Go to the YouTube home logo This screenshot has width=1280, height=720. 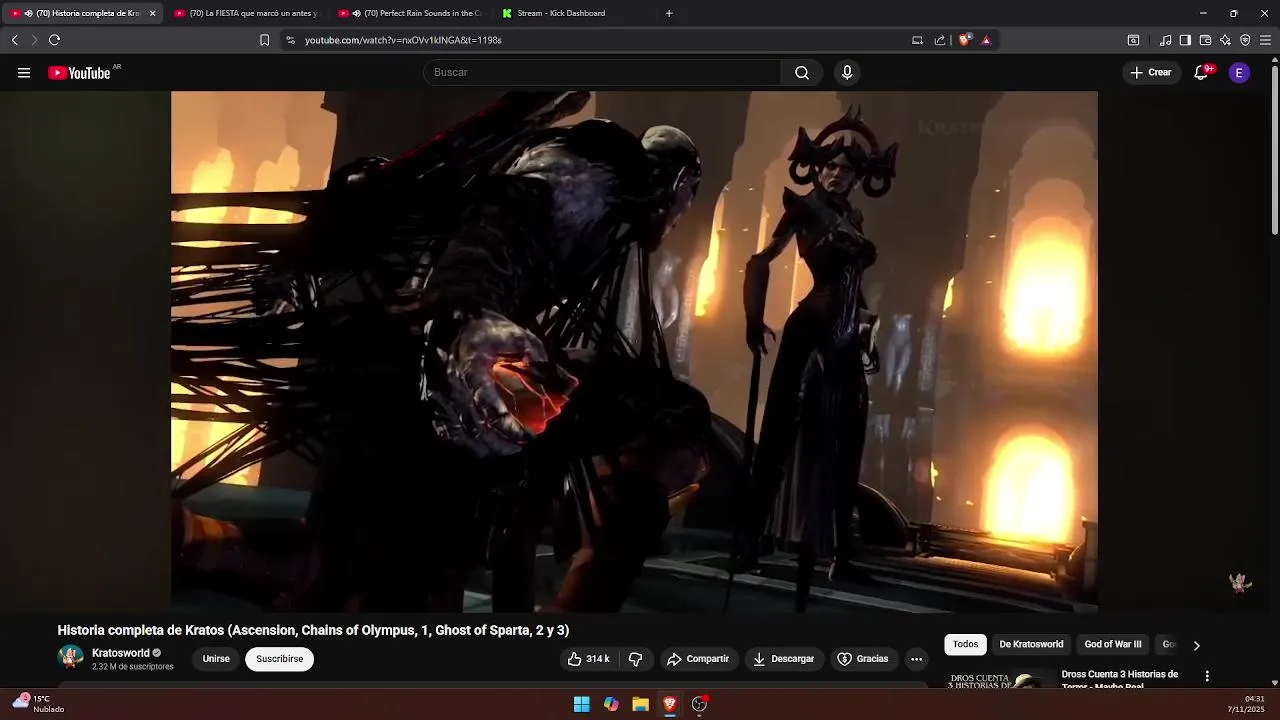pyautogui.click(x=80, y=73)
